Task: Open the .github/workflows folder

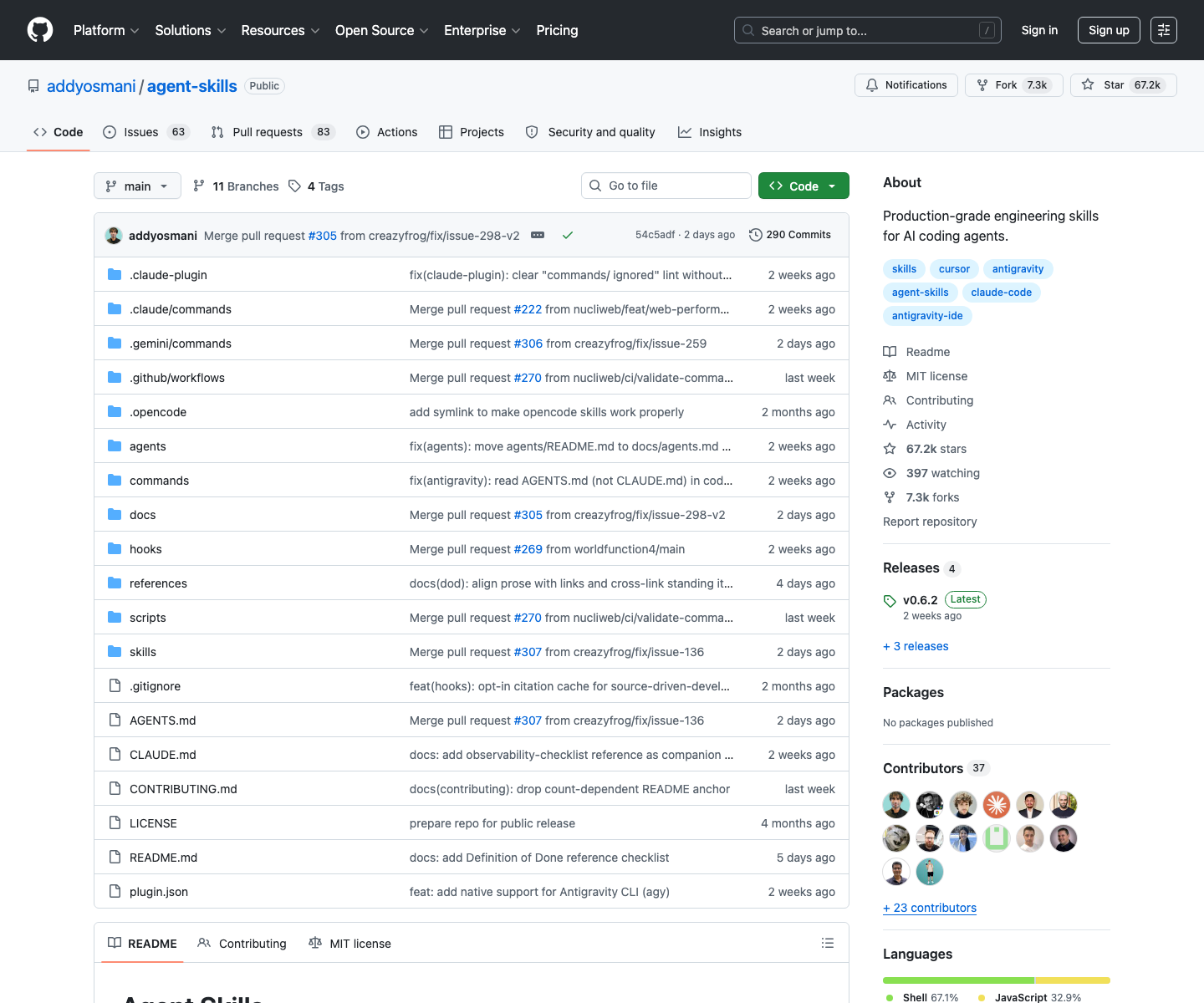Action: [177, 378]
